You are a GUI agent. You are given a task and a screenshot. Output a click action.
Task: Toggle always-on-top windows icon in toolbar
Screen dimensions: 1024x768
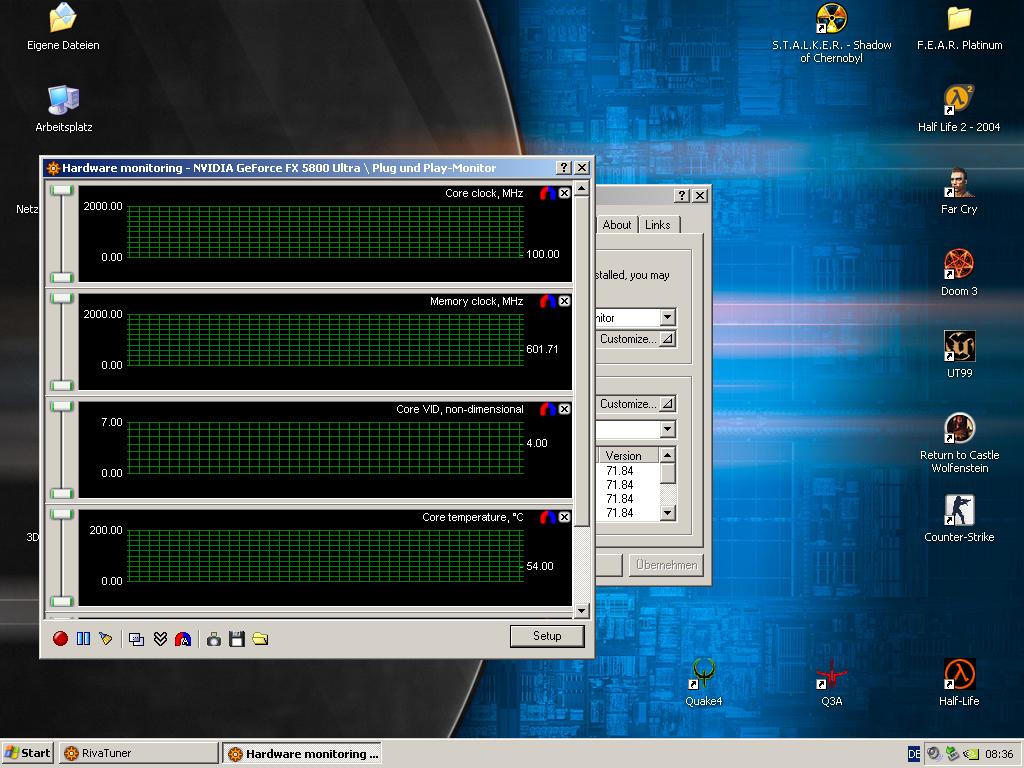(136, 639)
